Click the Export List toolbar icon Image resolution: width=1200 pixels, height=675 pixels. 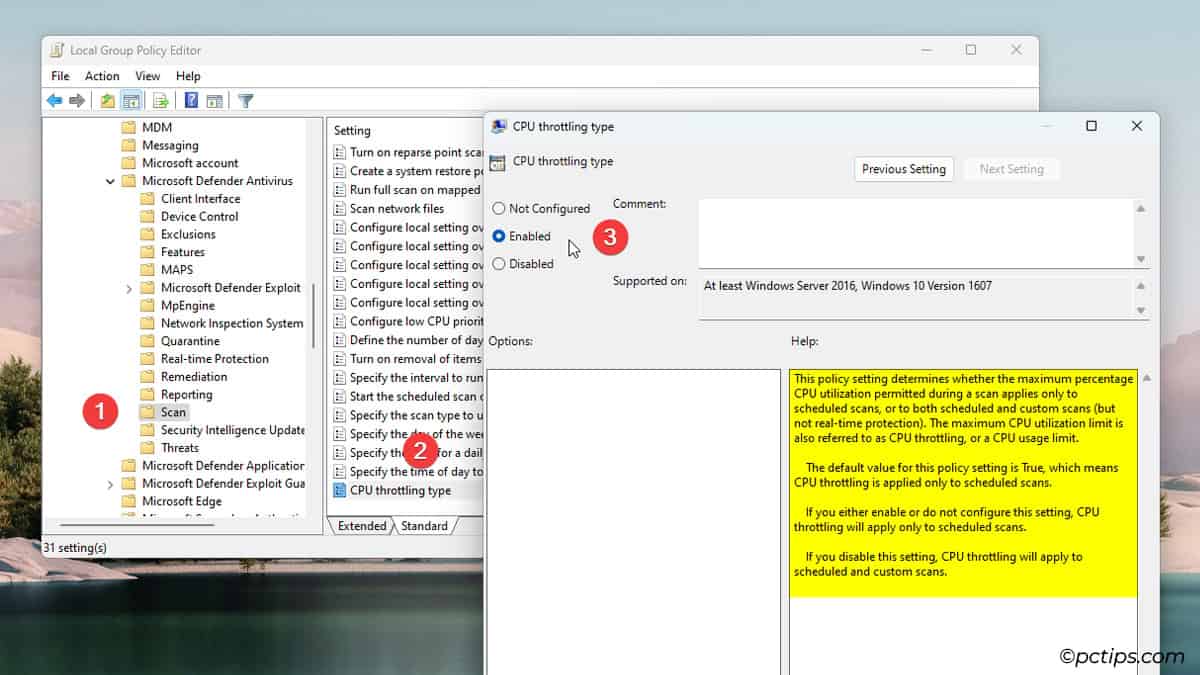pyautogui.click(x=159, y=100)
